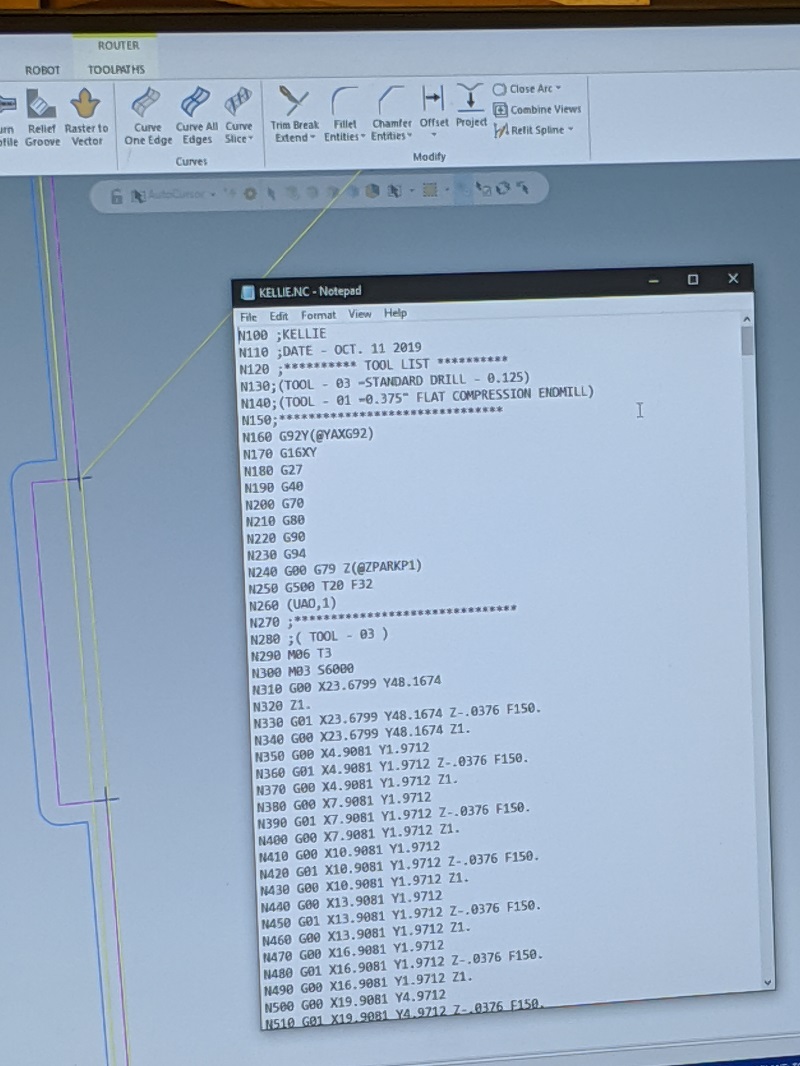Expand the Offset tool dropdown
800x1066 pixels.
click(x=434, y=134)
